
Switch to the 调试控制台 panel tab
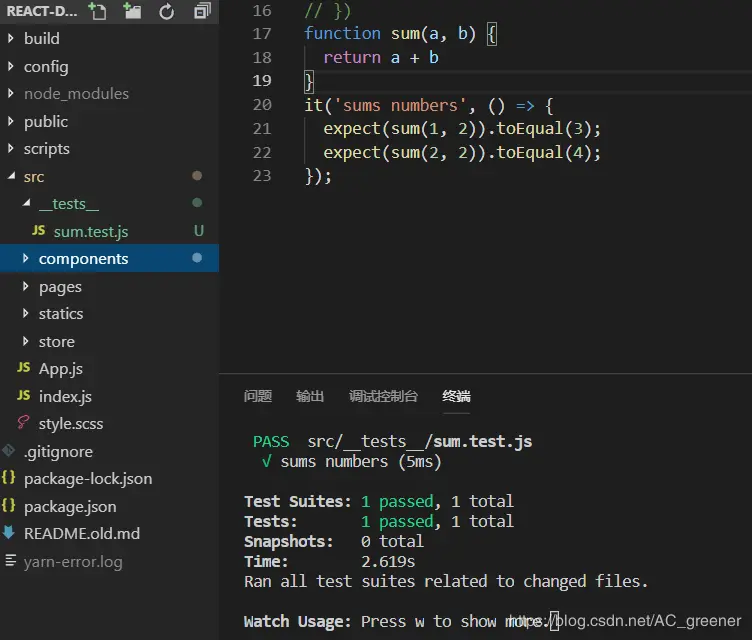coord(383,396)
